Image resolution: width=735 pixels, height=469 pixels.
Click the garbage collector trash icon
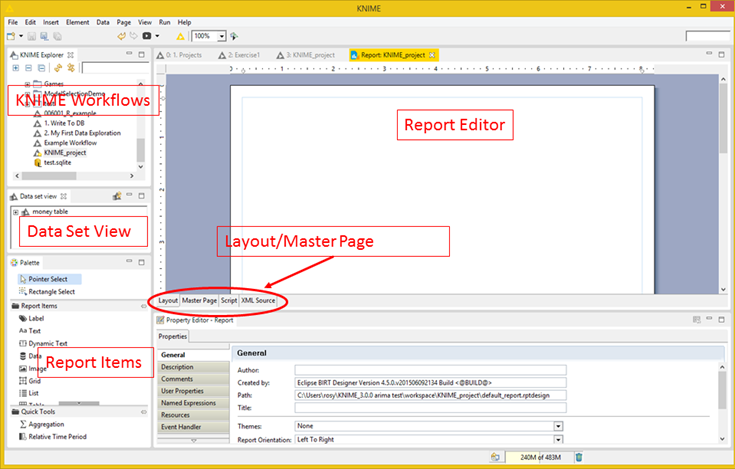579,457
